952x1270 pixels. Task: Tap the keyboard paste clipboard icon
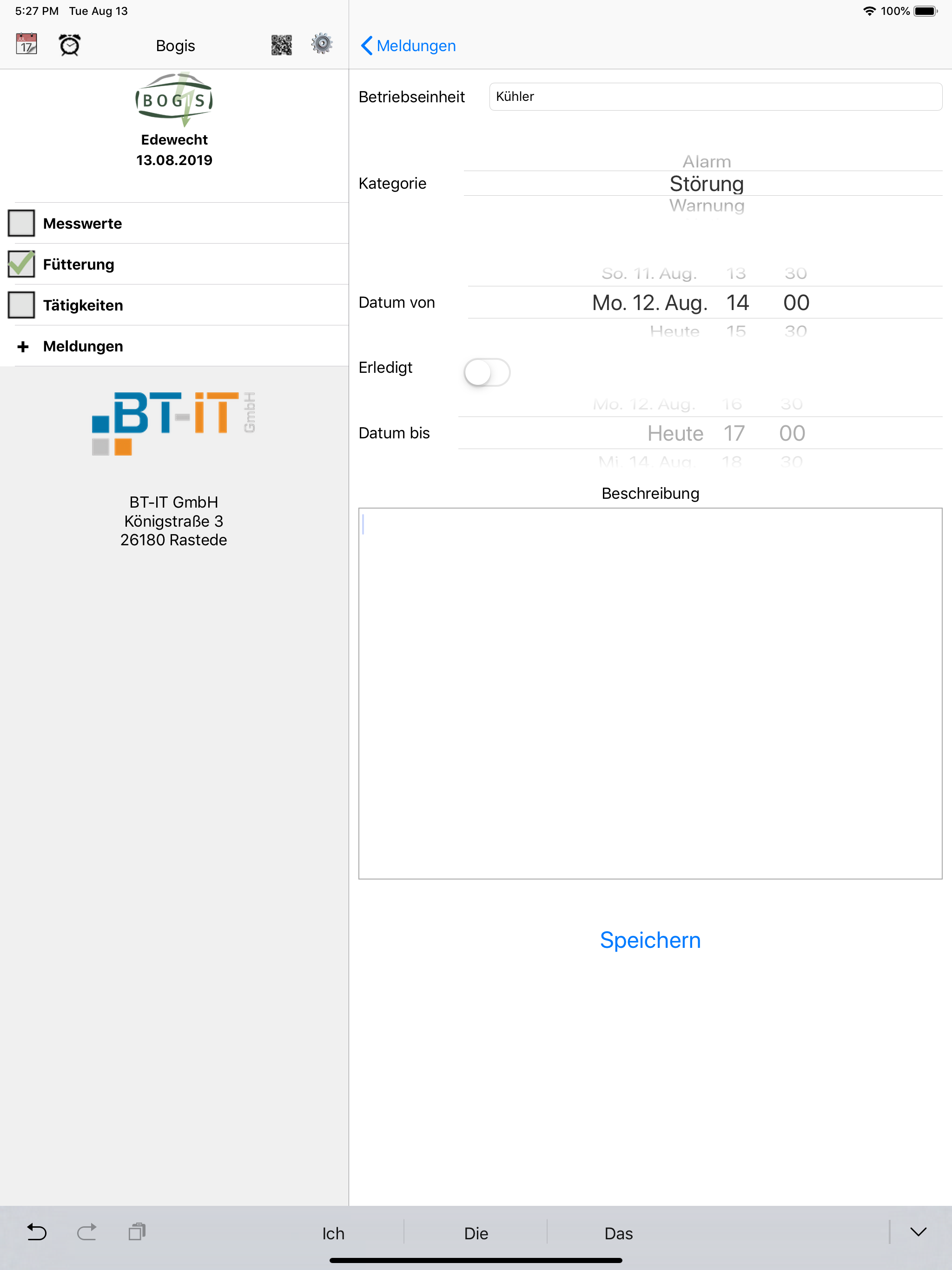tap(137, 1231)
